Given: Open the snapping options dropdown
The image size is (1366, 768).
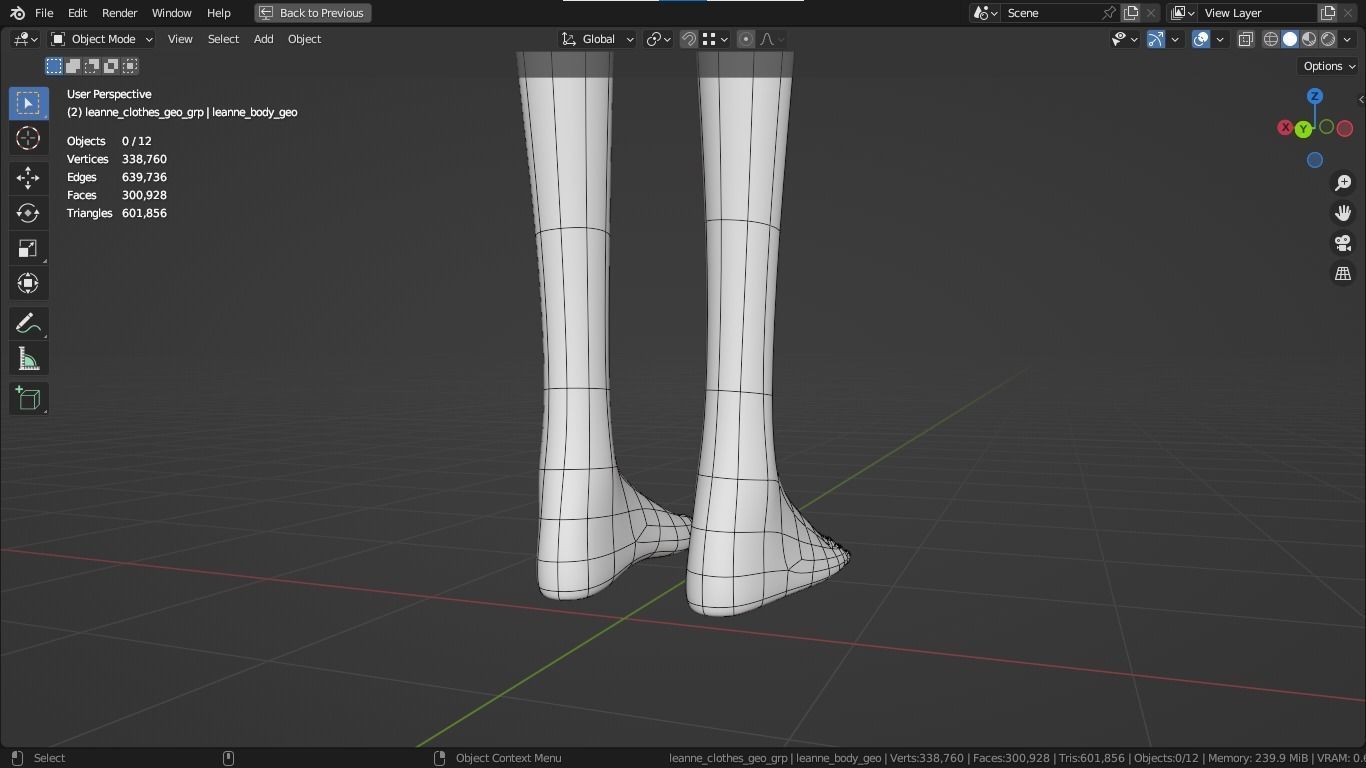Looking at the screenshot, I should coord(714,39).
